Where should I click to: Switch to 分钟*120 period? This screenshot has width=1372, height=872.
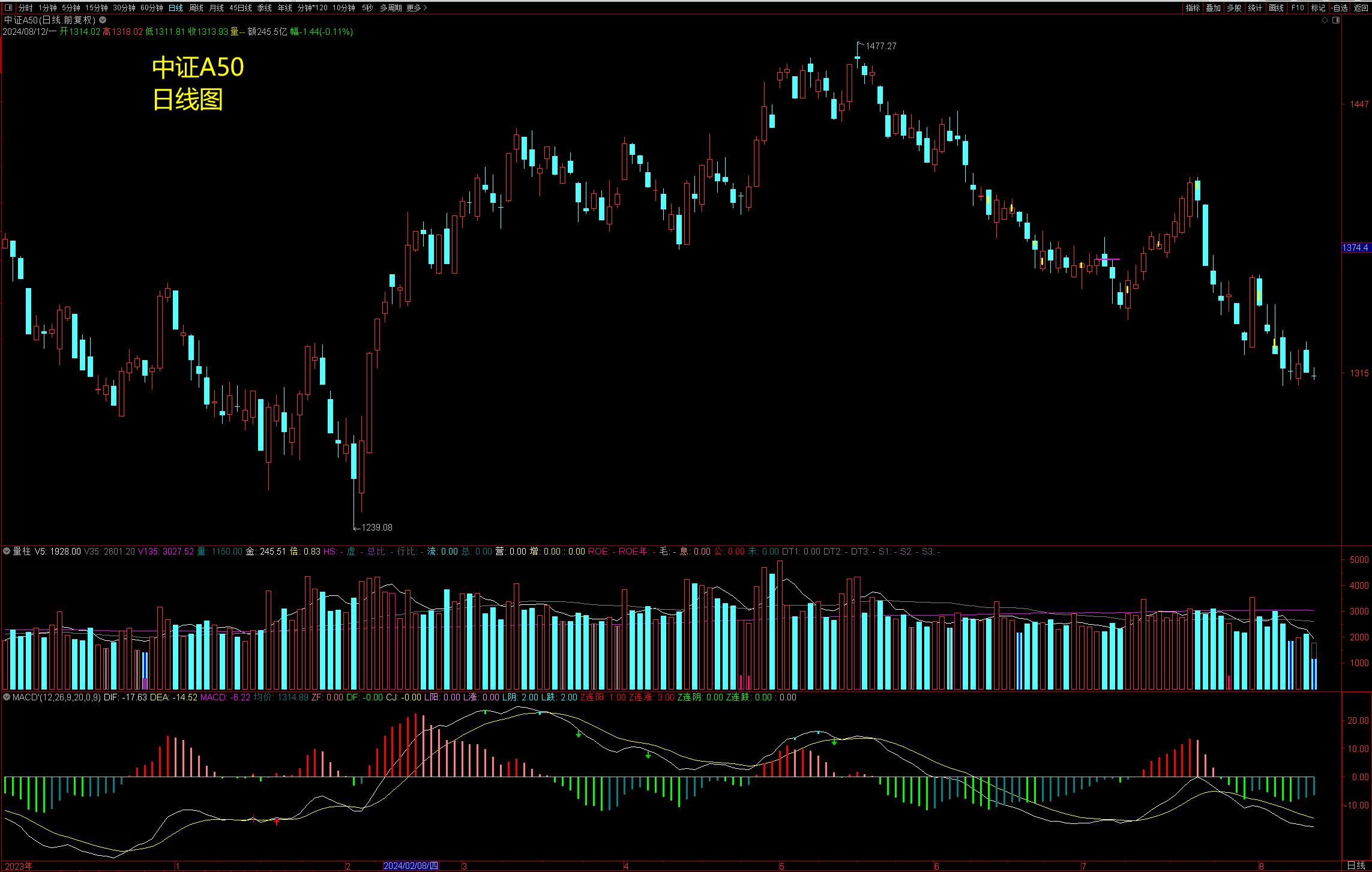[x=313, y=8]
